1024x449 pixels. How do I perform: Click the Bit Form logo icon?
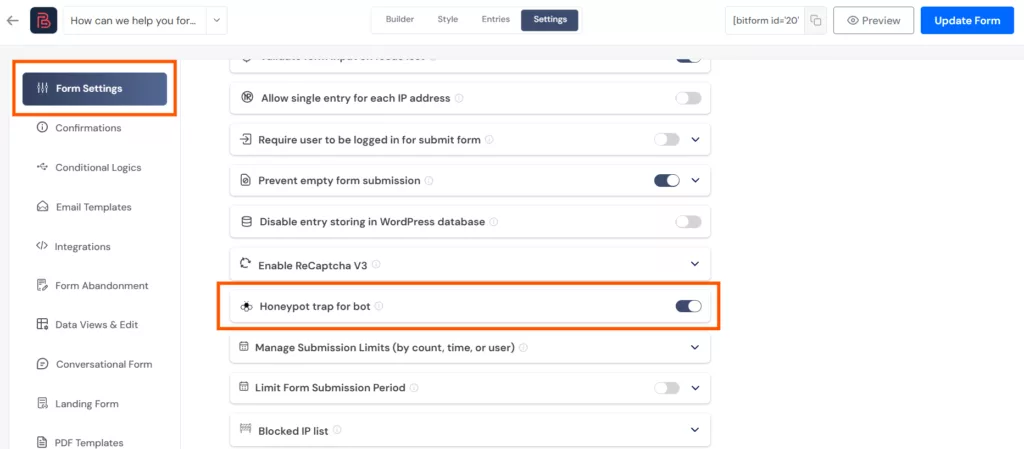click(x=44, y=20)
